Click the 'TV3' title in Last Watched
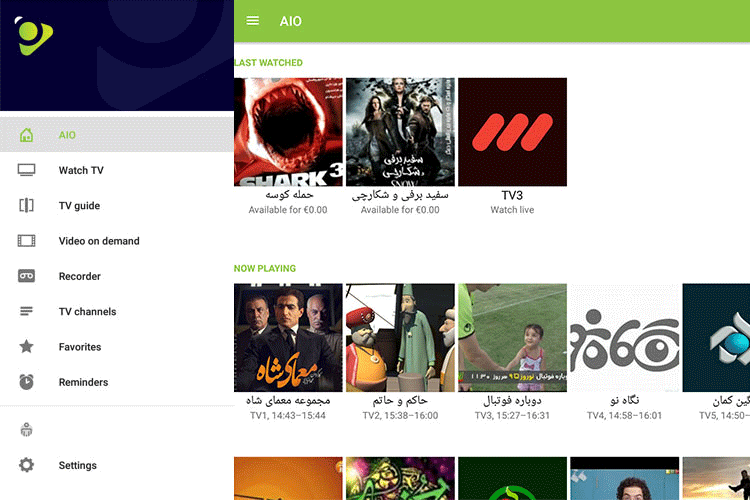 pos(512,195)
